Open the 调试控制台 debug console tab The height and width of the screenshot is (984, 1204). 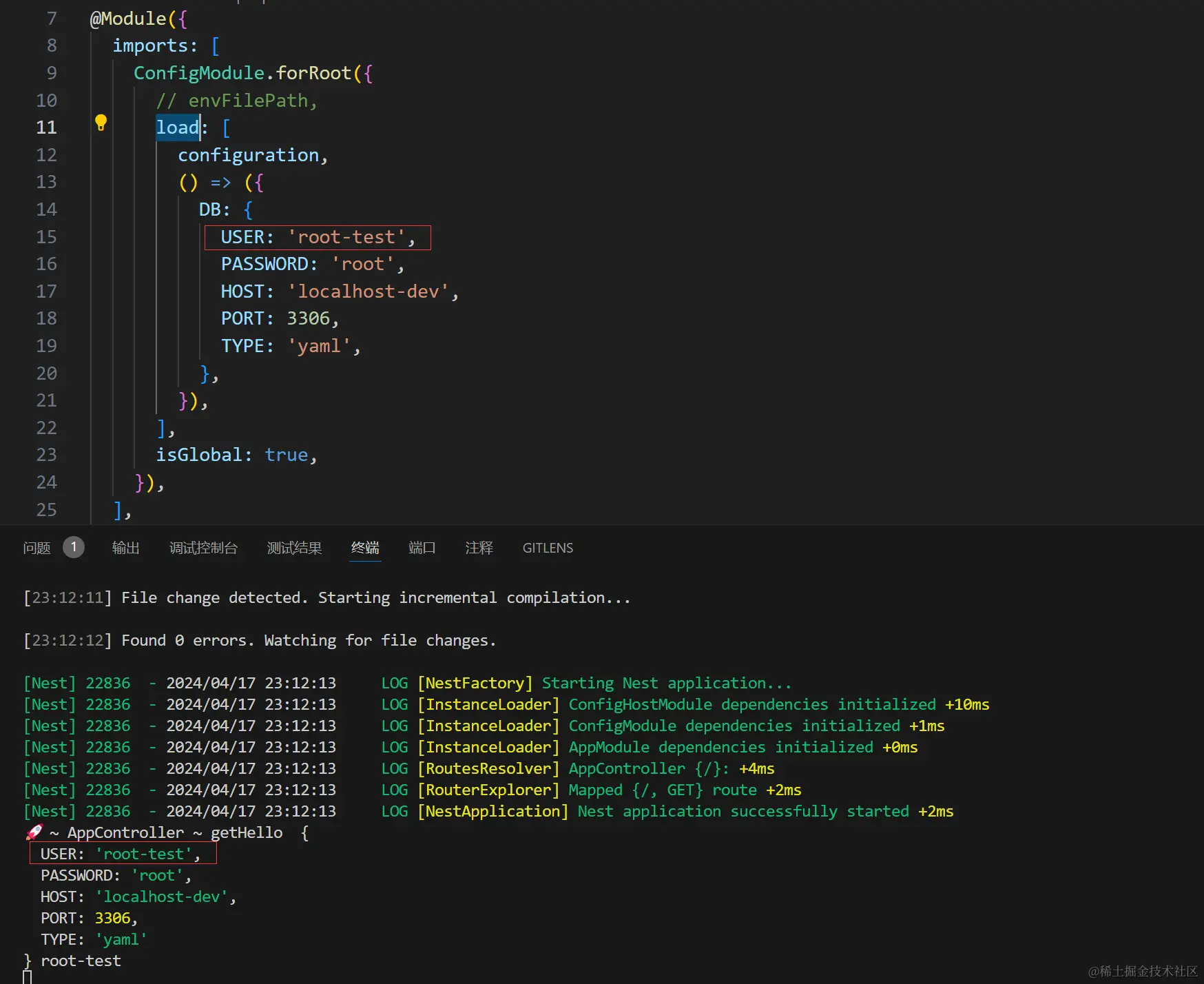pos(204,548)
